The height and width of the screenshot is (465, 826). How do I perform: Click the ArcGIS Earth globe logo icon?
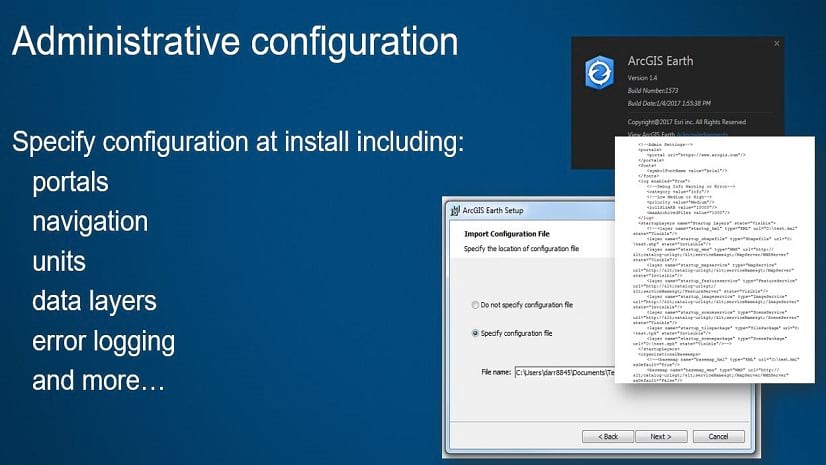pos(599,72)
